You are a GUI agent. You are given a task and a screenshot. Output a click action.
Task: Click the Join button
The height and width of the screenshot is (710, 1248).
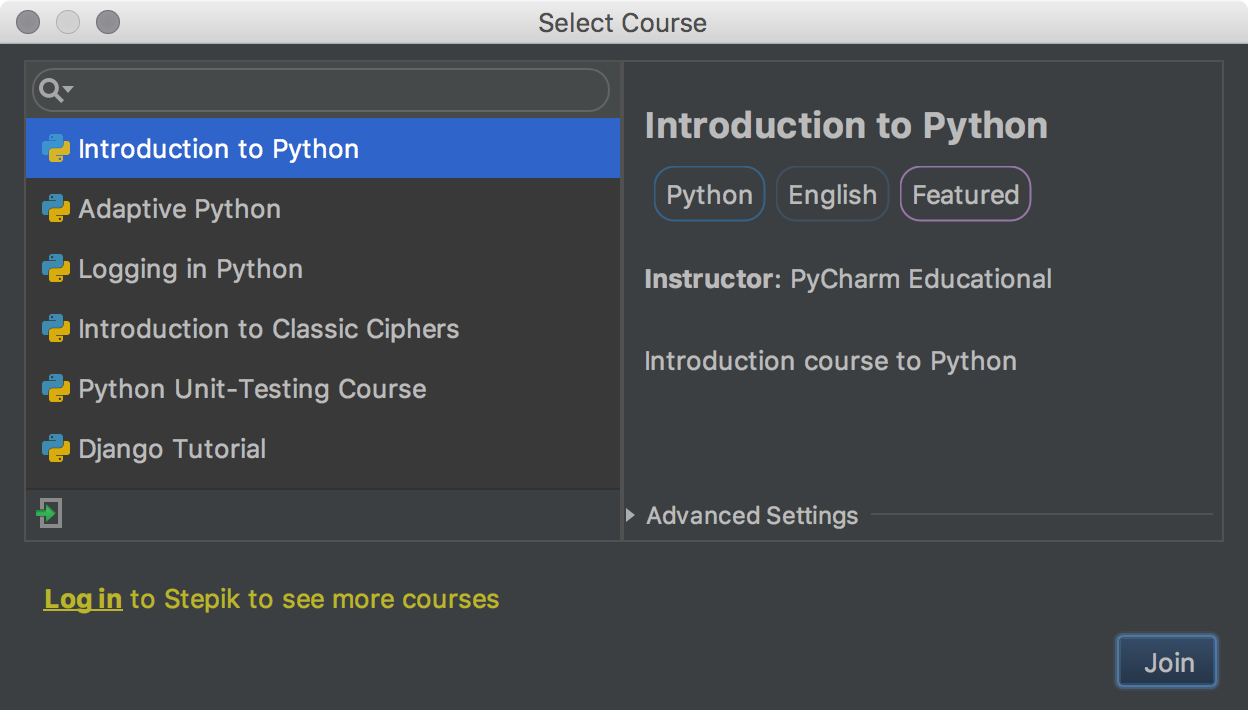tap(1168, 662)
